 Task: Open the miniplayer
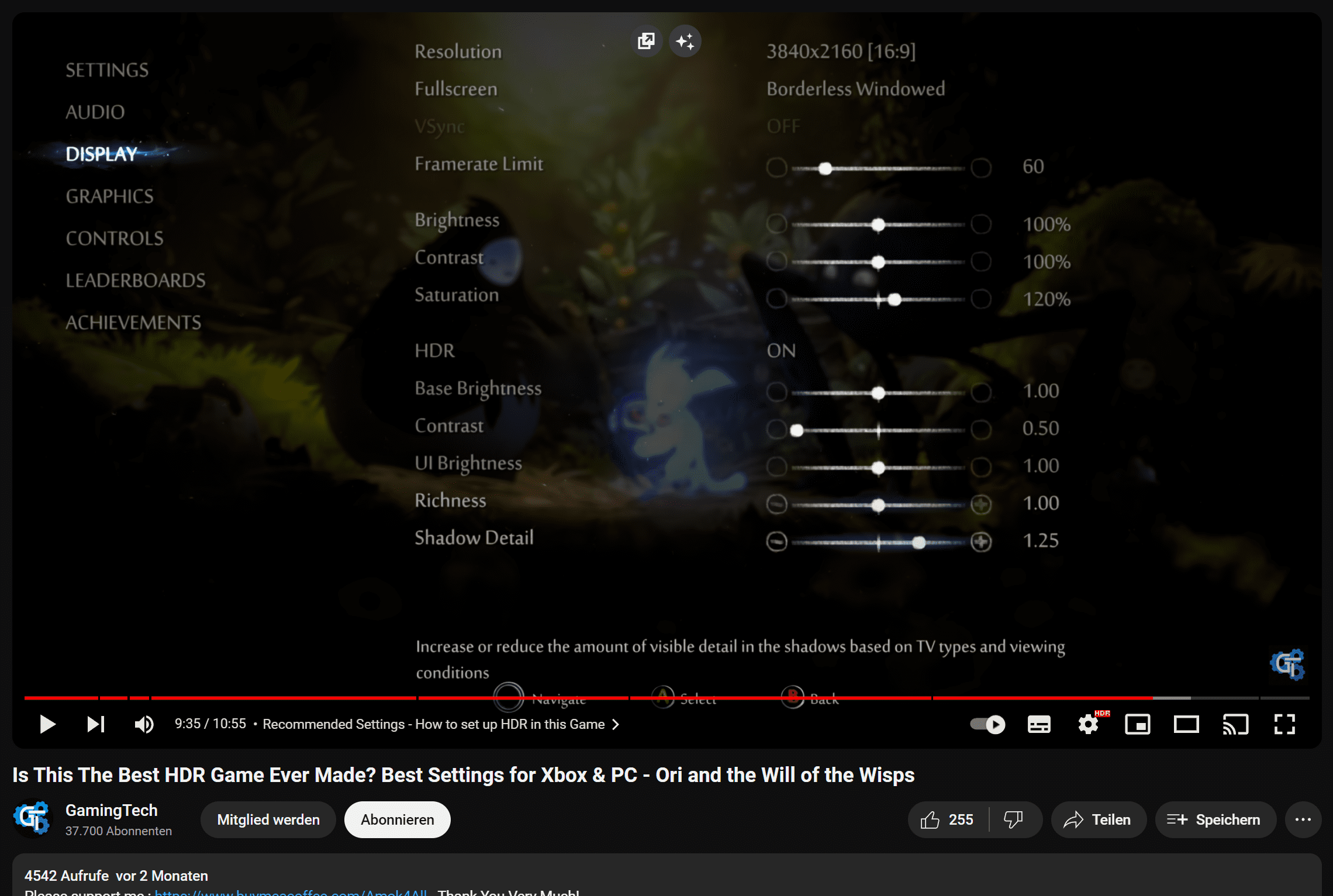pyautogui.click(x=1138, y=724)
